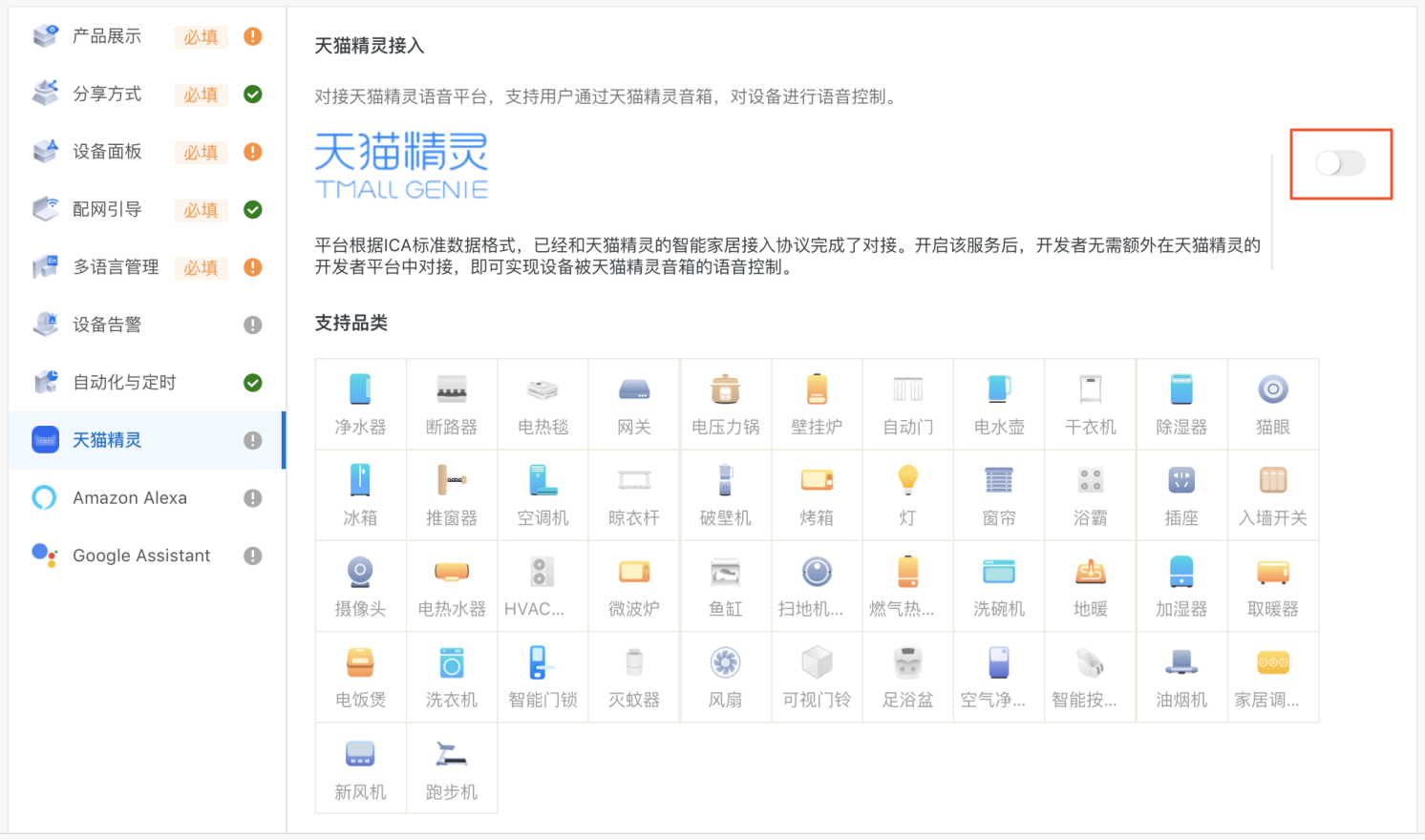Viewport: 1425px width, 840px height.
Task: Select the 电压力锅 category
Action: [x=726, y=404]
